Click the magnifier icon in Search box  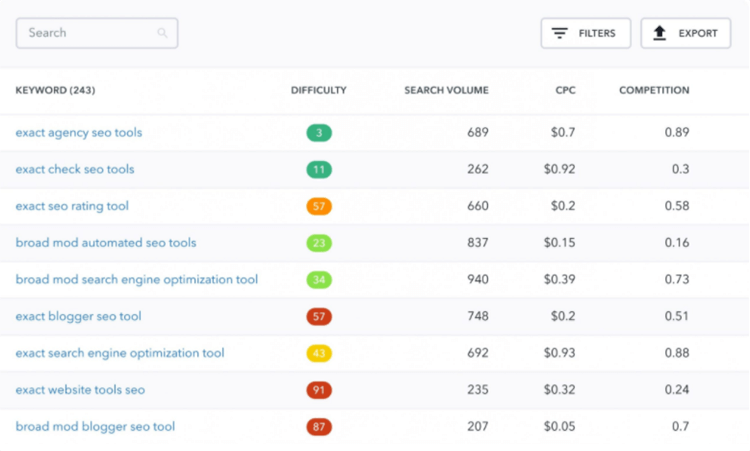pyautogui.click(x=162, y=33)
